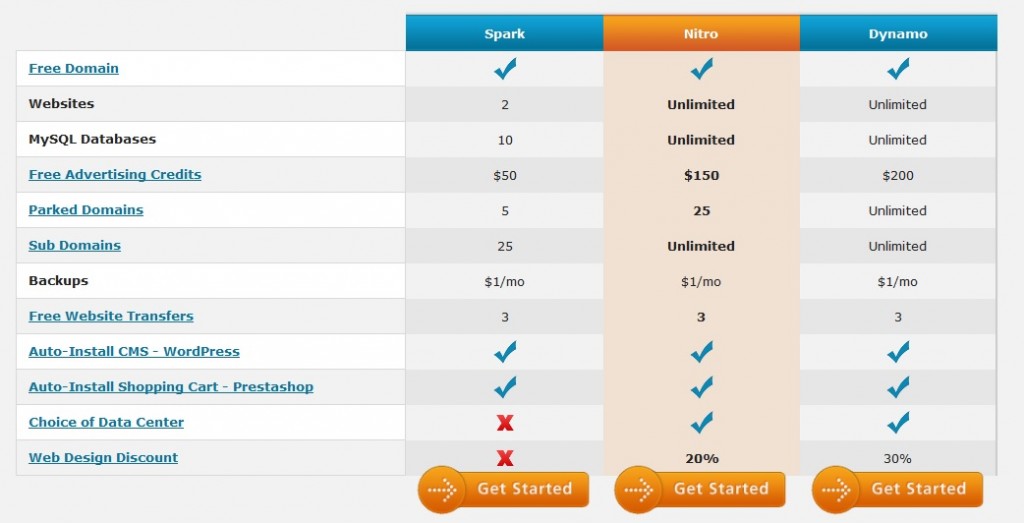Select the Dynamo plan column header

coord(898,34)
